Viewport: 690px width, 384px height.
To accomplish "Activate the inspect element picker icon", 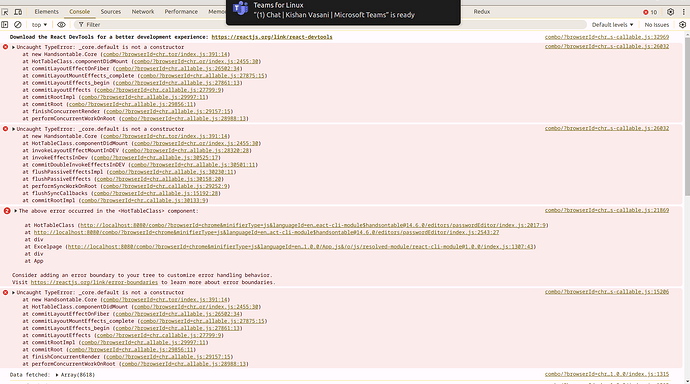I will (x=5, y=12).
